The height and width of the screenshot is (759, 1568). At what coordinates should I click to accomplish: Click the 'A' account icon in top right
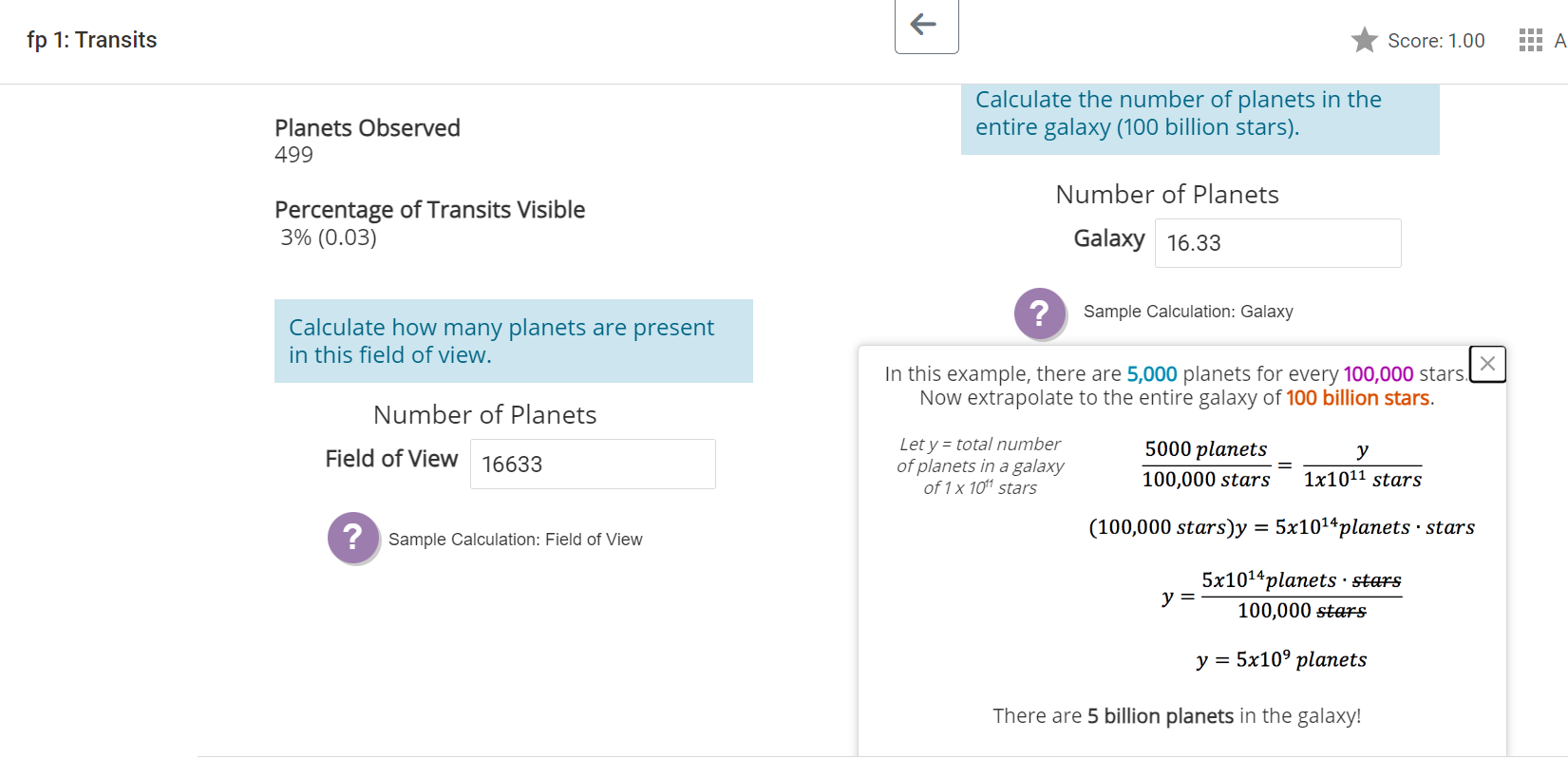[1561, 40]
